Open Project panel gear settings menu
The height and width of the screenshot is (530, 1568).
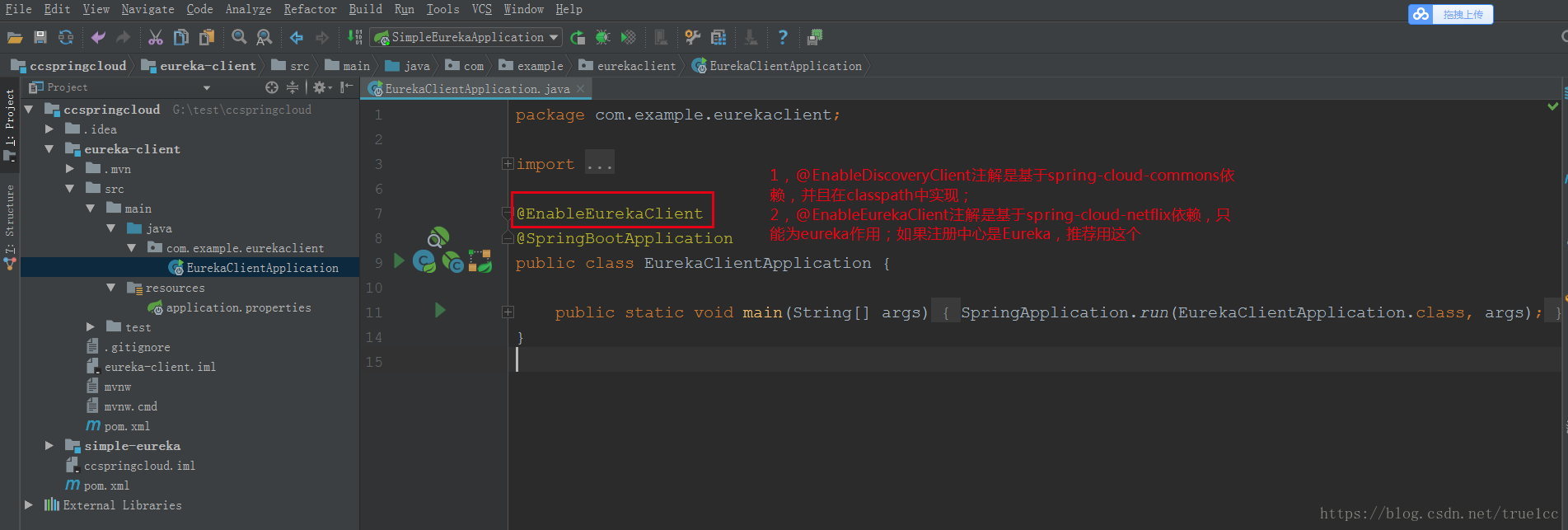(322, 87)
